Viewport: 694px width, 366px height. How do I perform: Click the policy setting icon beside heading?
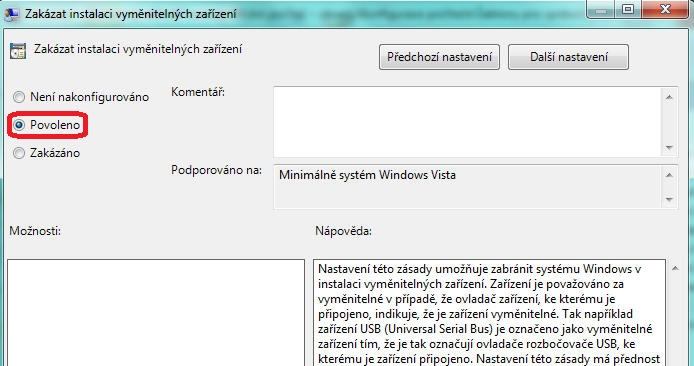18,51
